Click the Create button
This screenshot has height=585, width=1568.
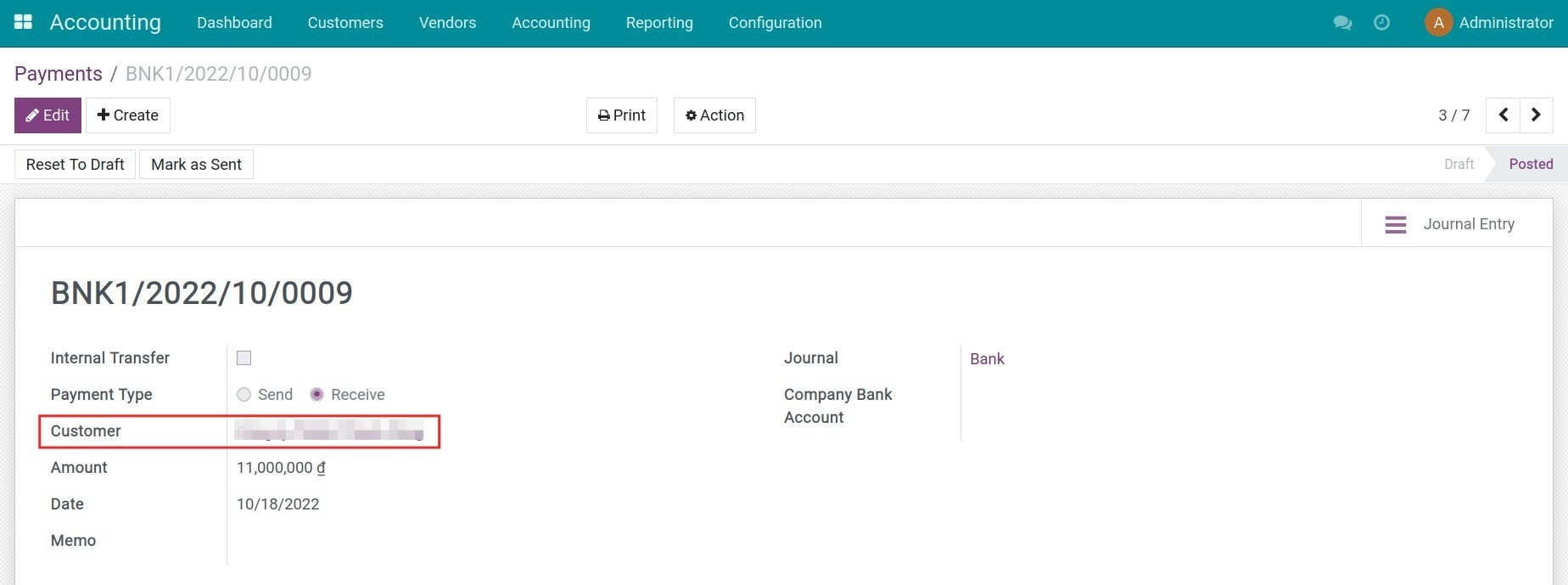128,115
